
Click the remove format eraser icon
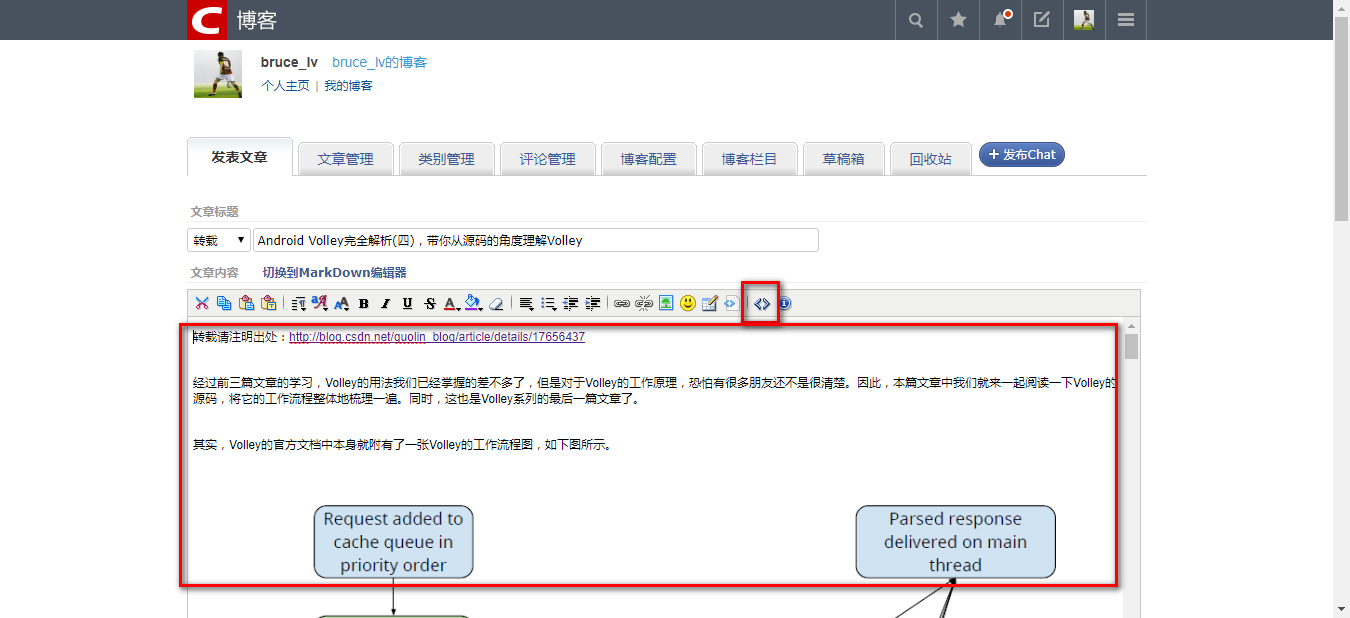click(496, 303)
